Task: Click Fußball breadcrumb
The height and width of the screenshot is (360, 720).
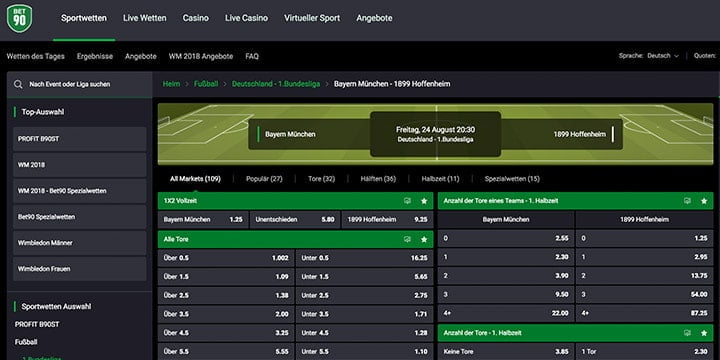Action: (x=206, y=84)
